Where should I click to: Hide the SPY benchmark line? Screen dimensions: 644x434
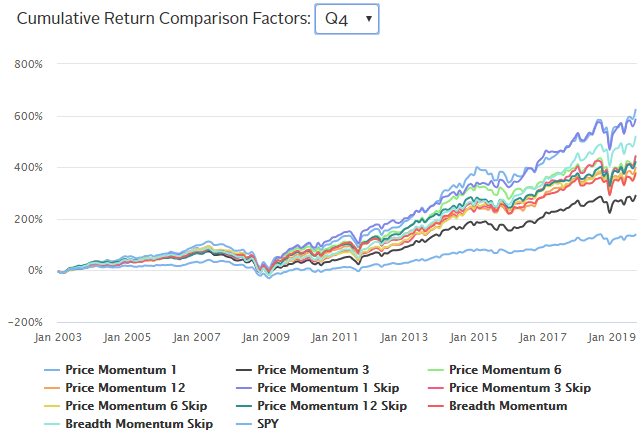pos(270,424)
